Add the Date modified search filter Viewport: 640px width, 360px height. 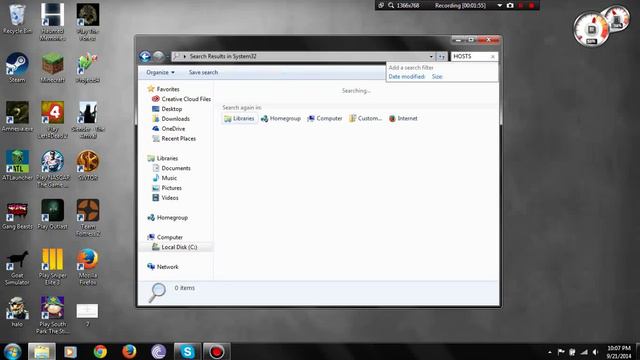coord(407,77)
